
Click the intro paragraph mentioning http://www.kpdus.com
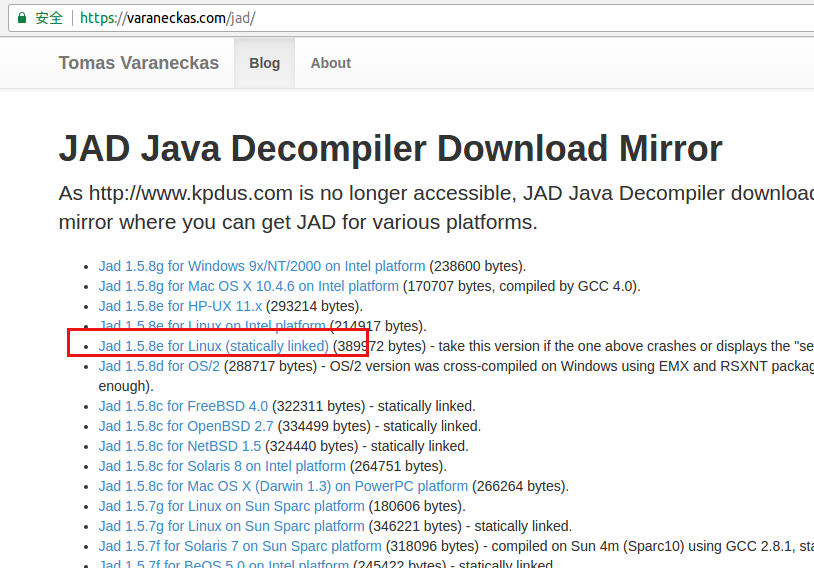click(436, 208)
